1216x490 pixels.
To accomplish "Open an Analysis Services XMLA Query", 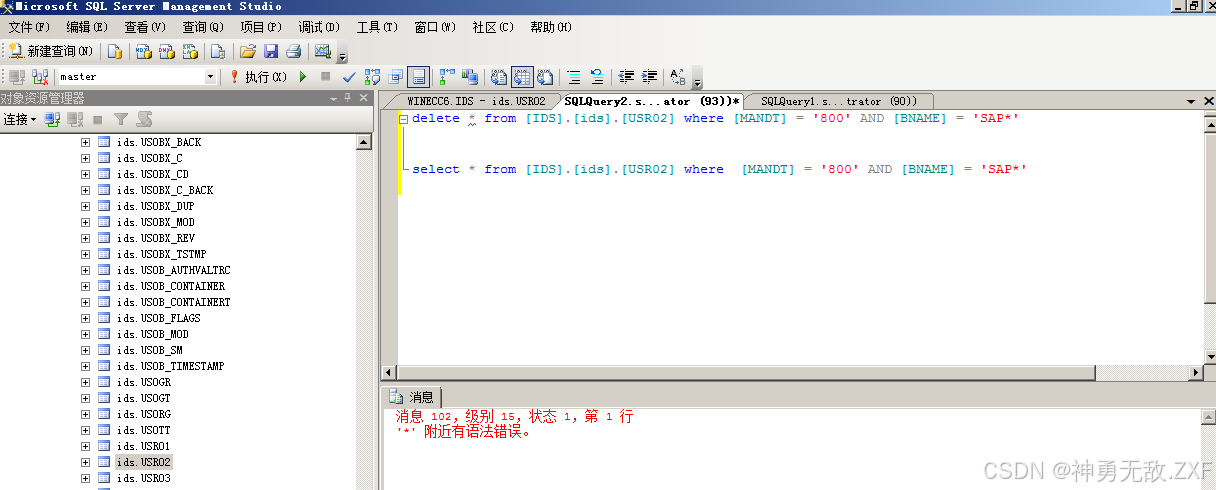I will (x=189, y=51).
